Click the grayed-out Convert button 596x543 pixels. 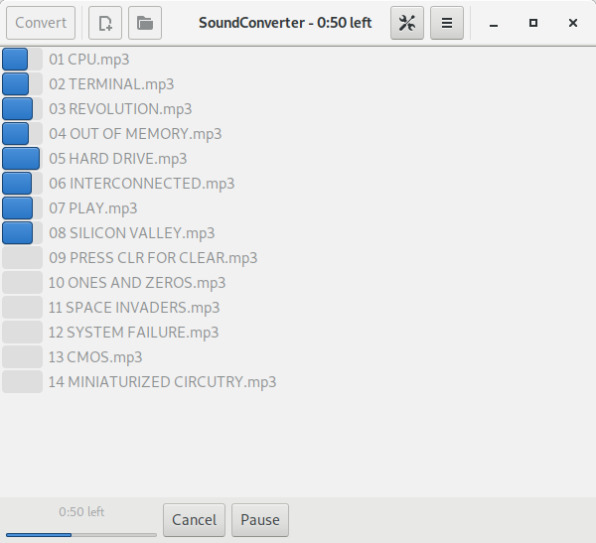(x=41, y=23)
